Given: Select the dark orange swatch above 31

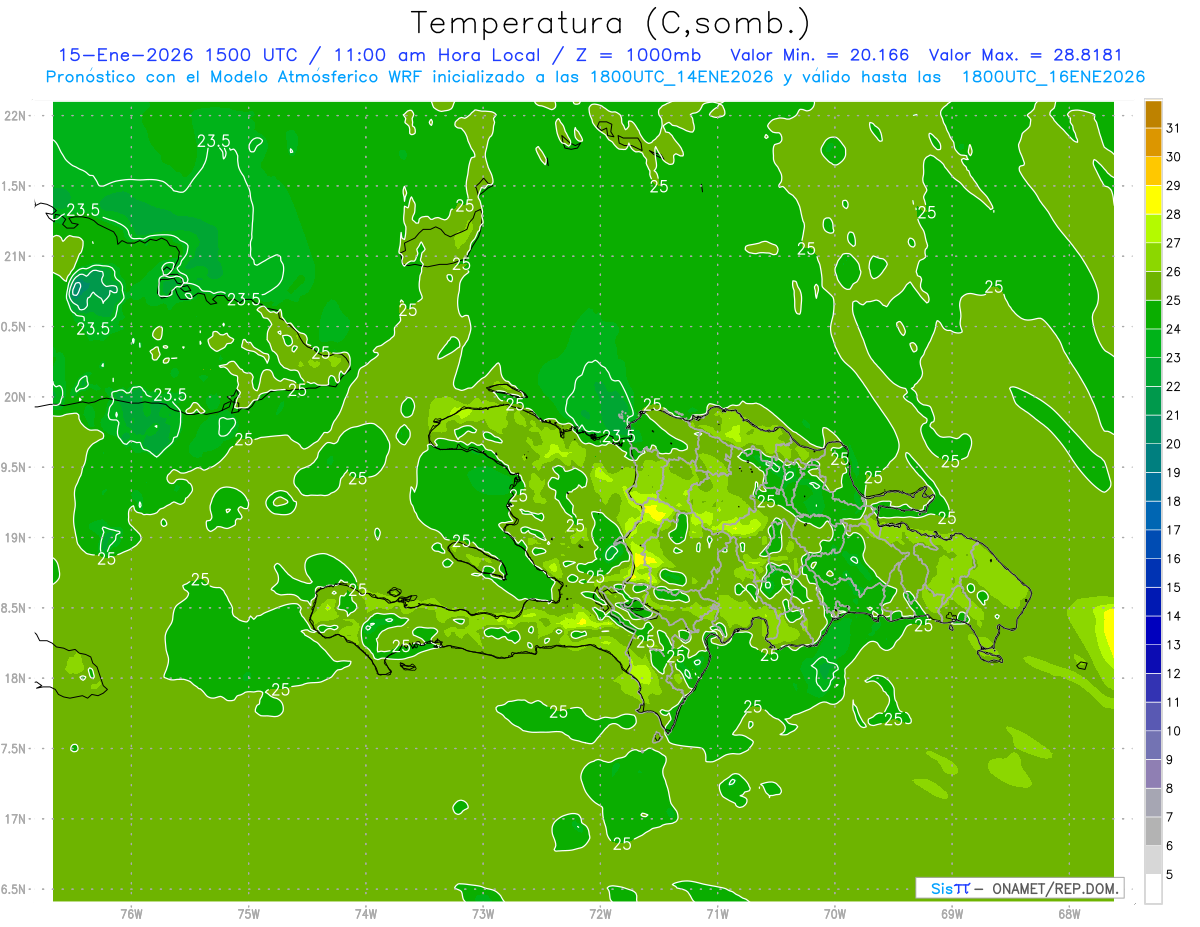Looking at the screenshot, I should pyautogui.click(x=1153, y=113).
